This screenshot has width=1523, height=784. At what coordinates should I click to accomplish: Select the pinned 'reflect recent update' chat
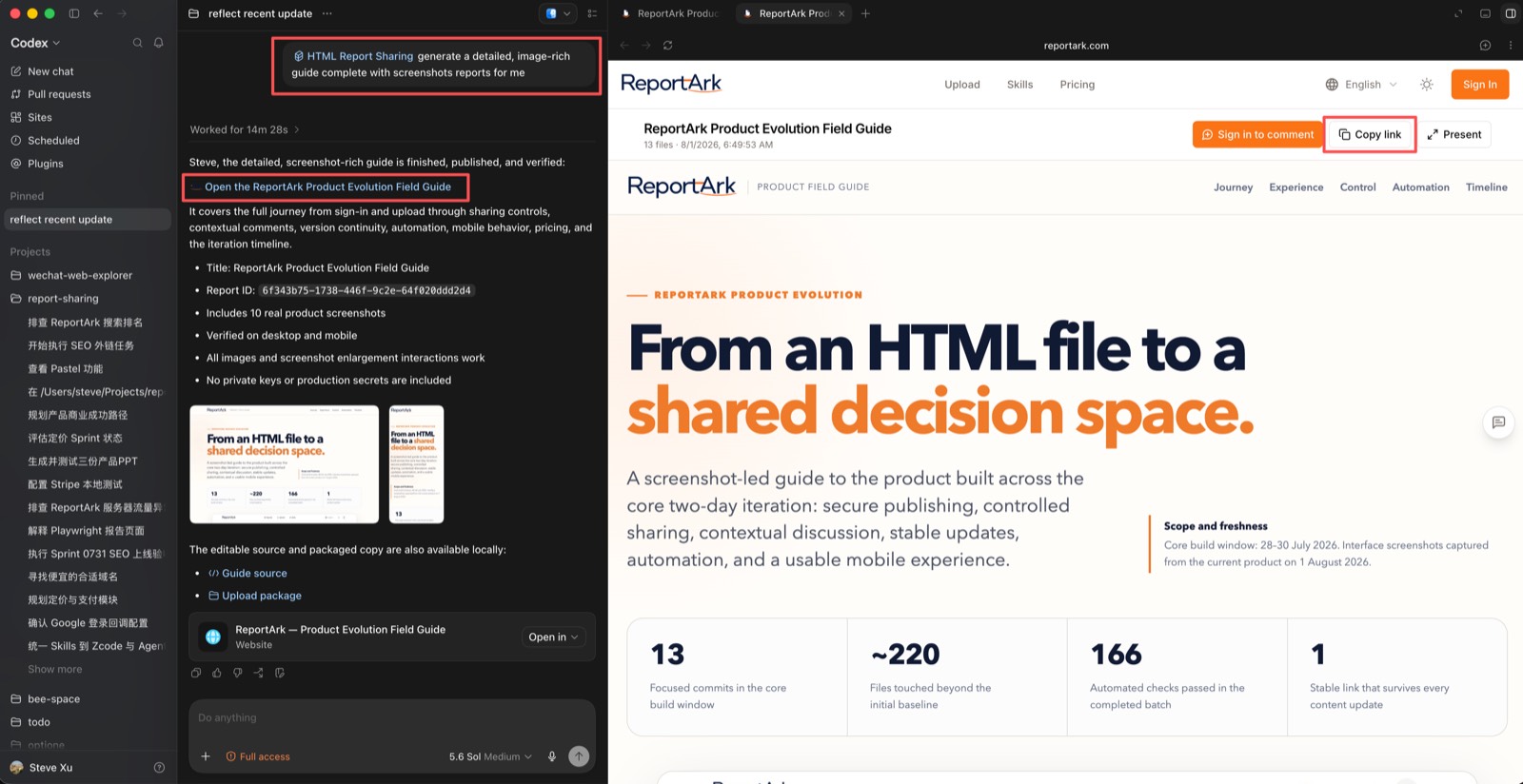88,220
